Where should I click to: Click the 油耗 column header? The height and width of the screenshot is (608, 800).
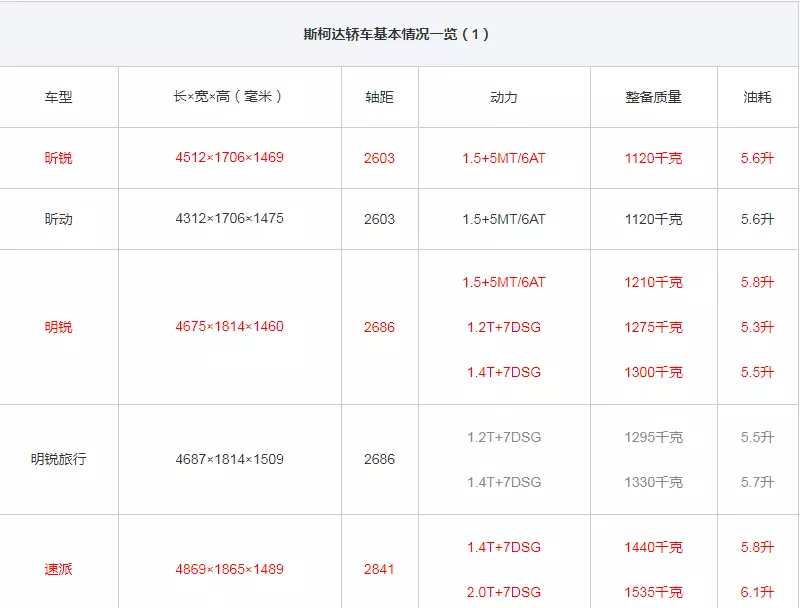[757, 97]
